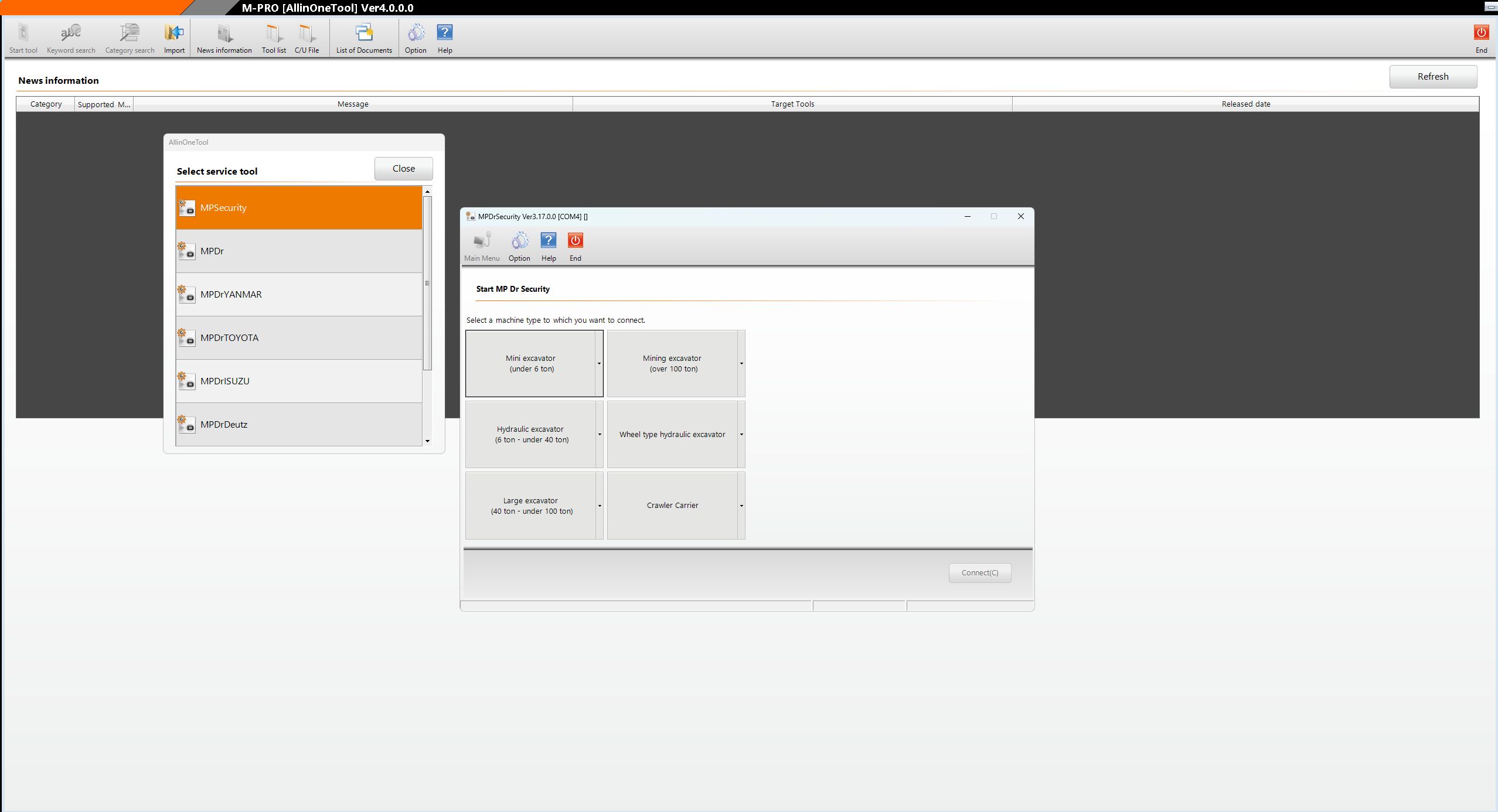Open the Tool list icon
The width and height of the screenshot is (1498, 812).
(274, 39)
